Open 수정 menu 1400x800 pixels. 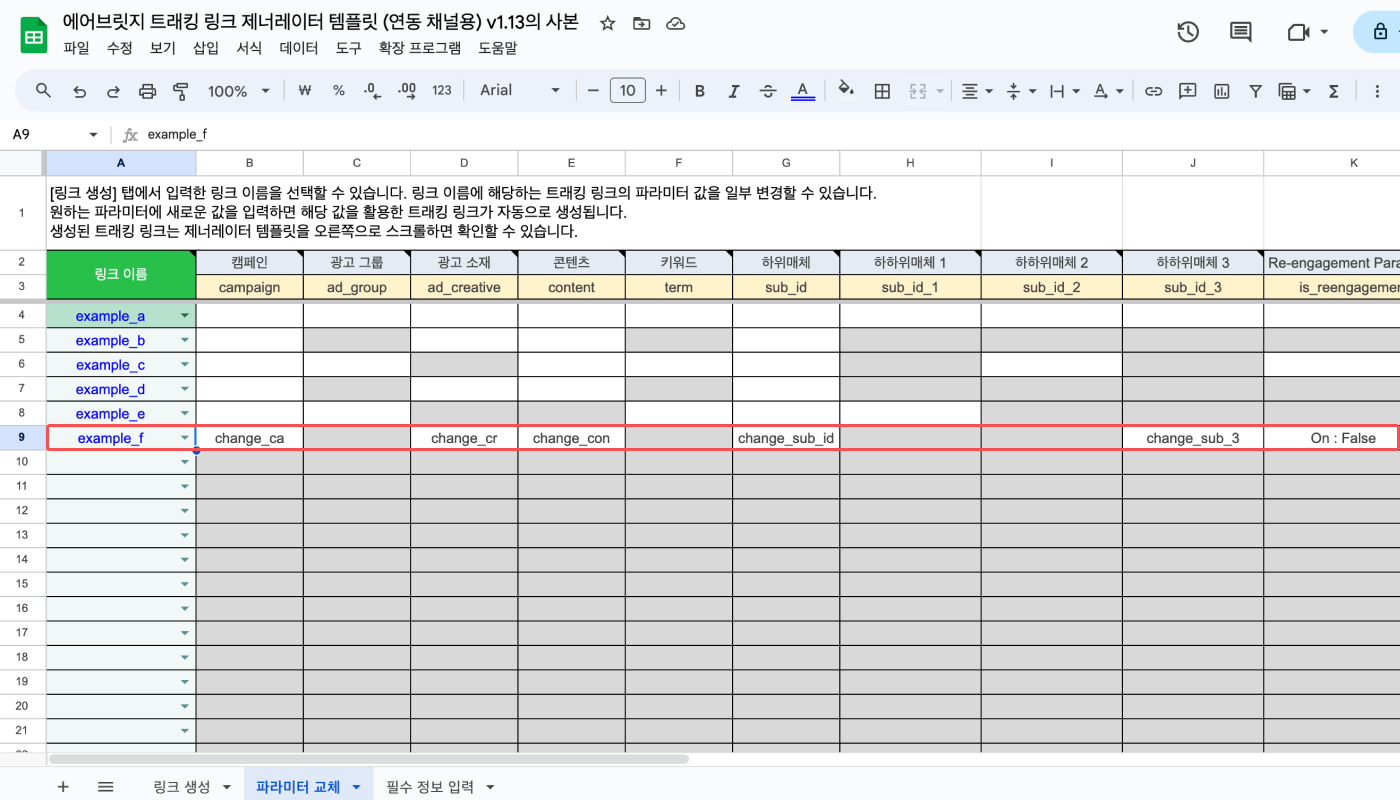(x=119, y=48)
